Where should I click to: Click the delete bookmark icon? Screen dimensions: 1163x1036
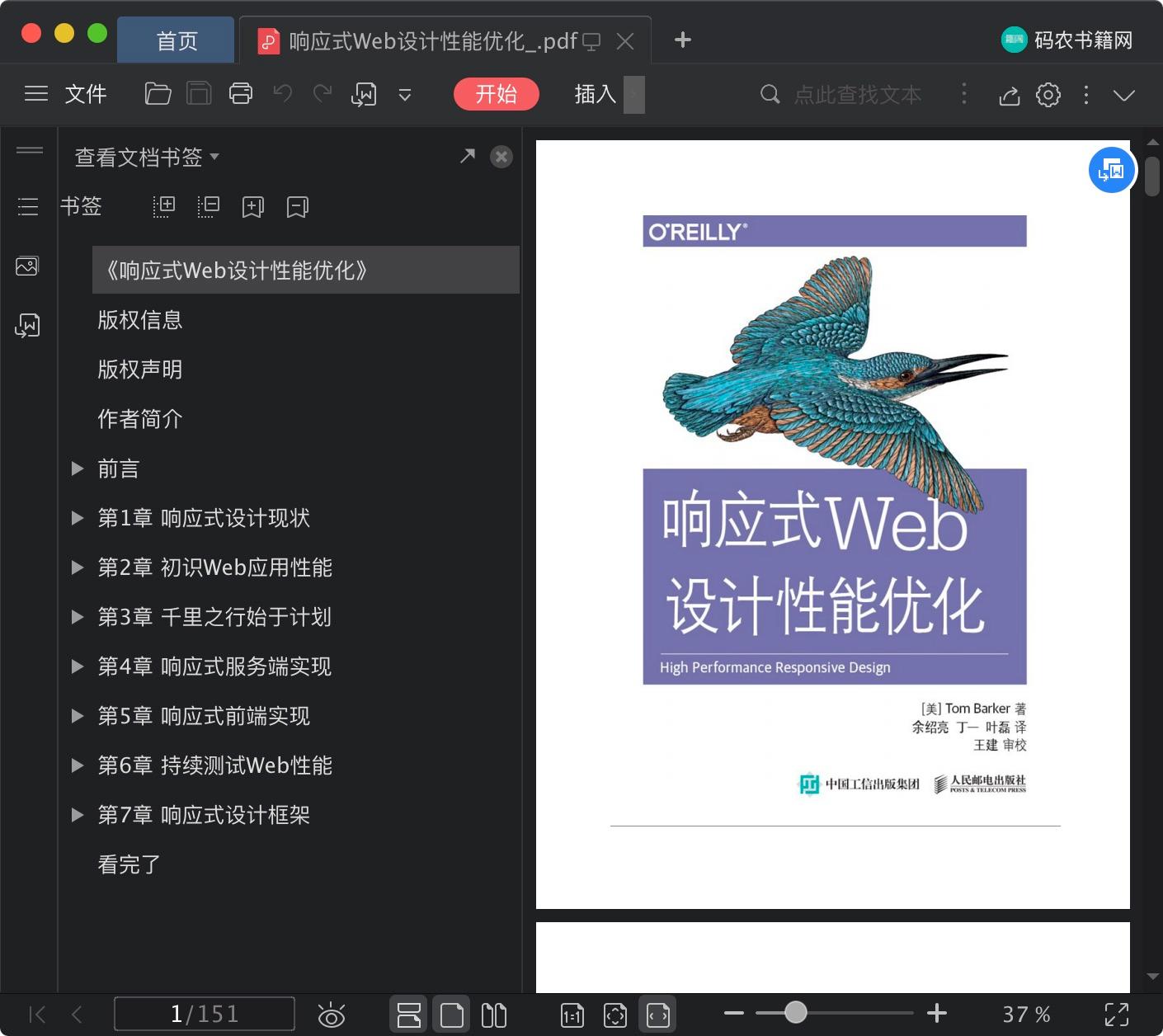pyautogui.click(x=298, y=206)
